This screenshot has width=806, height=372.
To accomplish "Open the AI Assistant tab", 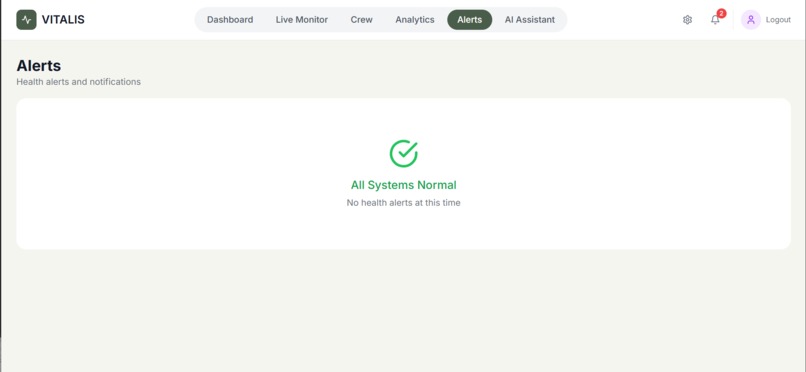I will tap(529, 20).
